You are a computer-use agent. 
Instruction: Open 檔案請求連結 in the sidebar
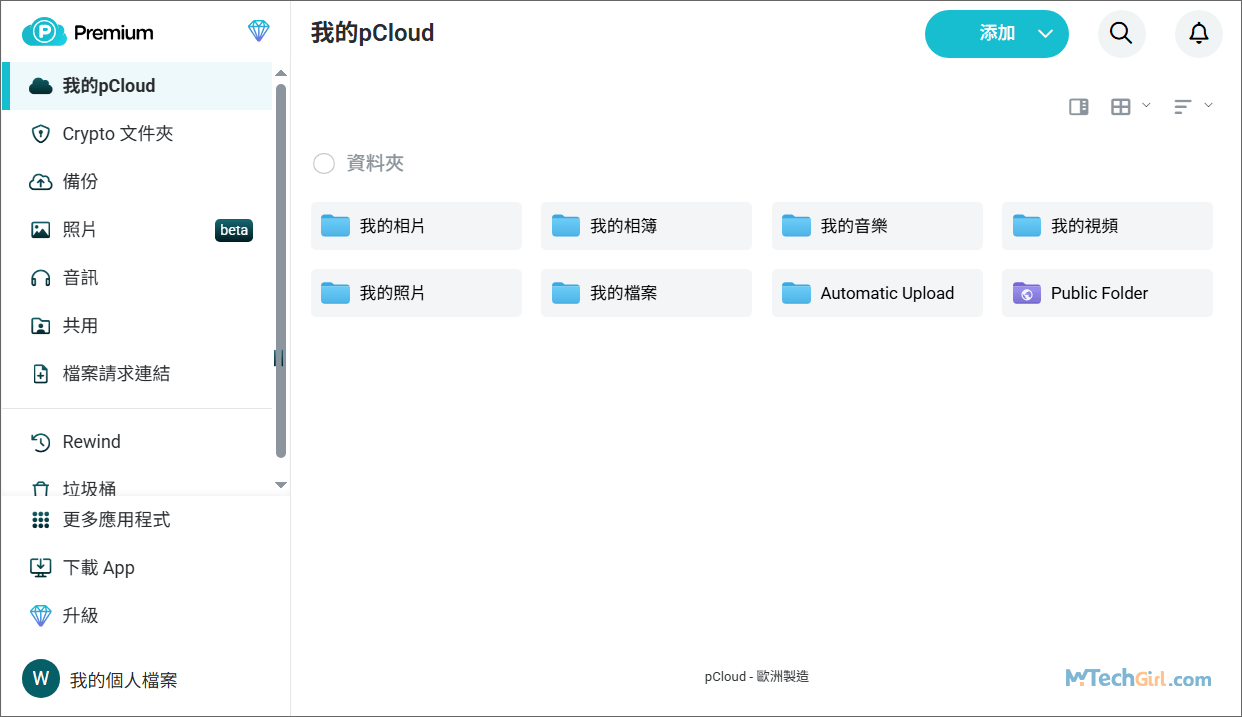(137, 374)
